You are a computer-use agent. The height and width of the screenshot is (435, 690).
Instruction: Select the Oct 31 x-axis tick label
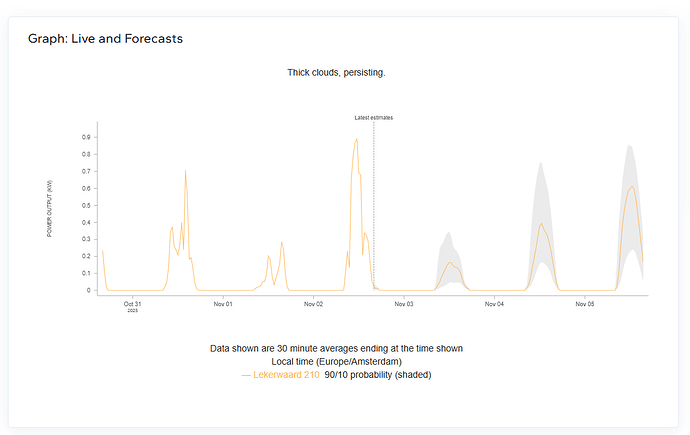click(x=133, y=304)
